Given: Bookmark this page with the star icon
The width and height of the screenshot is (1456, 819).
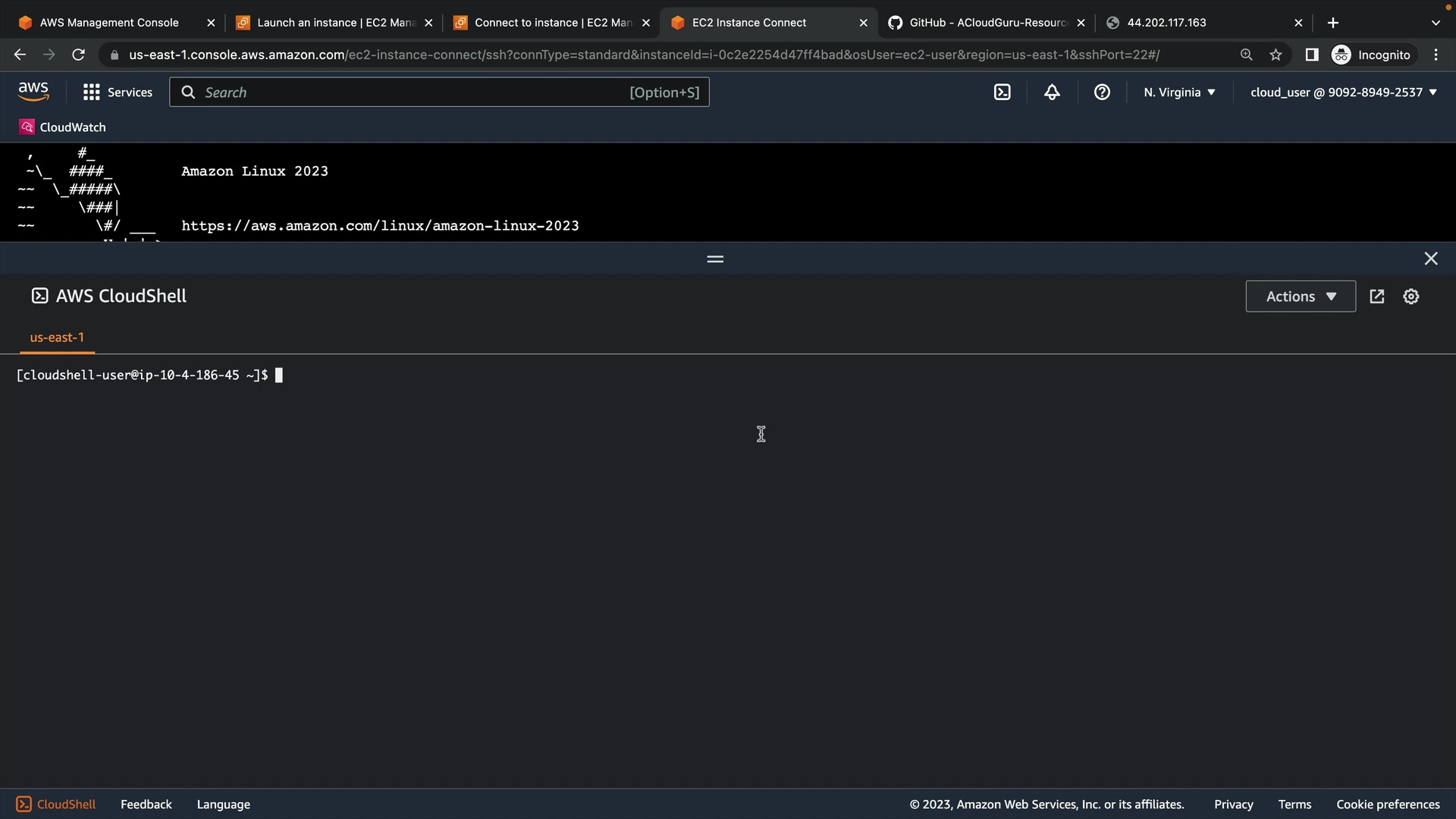Looking at the screenshot, I should 1276,55.
